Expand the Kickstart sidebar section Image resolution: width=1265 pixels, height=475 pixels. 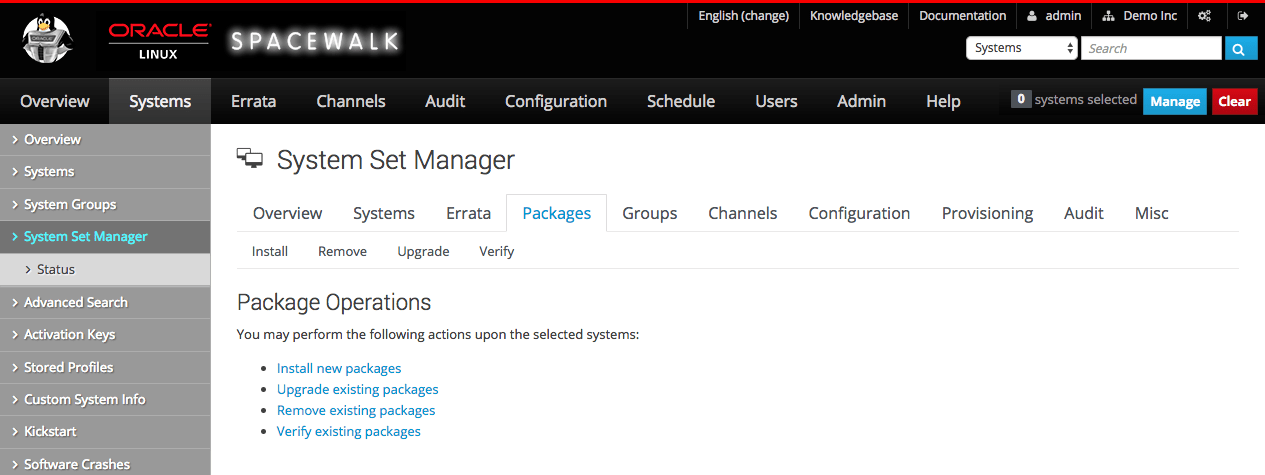pyautogui.click(x=50, y=431)
